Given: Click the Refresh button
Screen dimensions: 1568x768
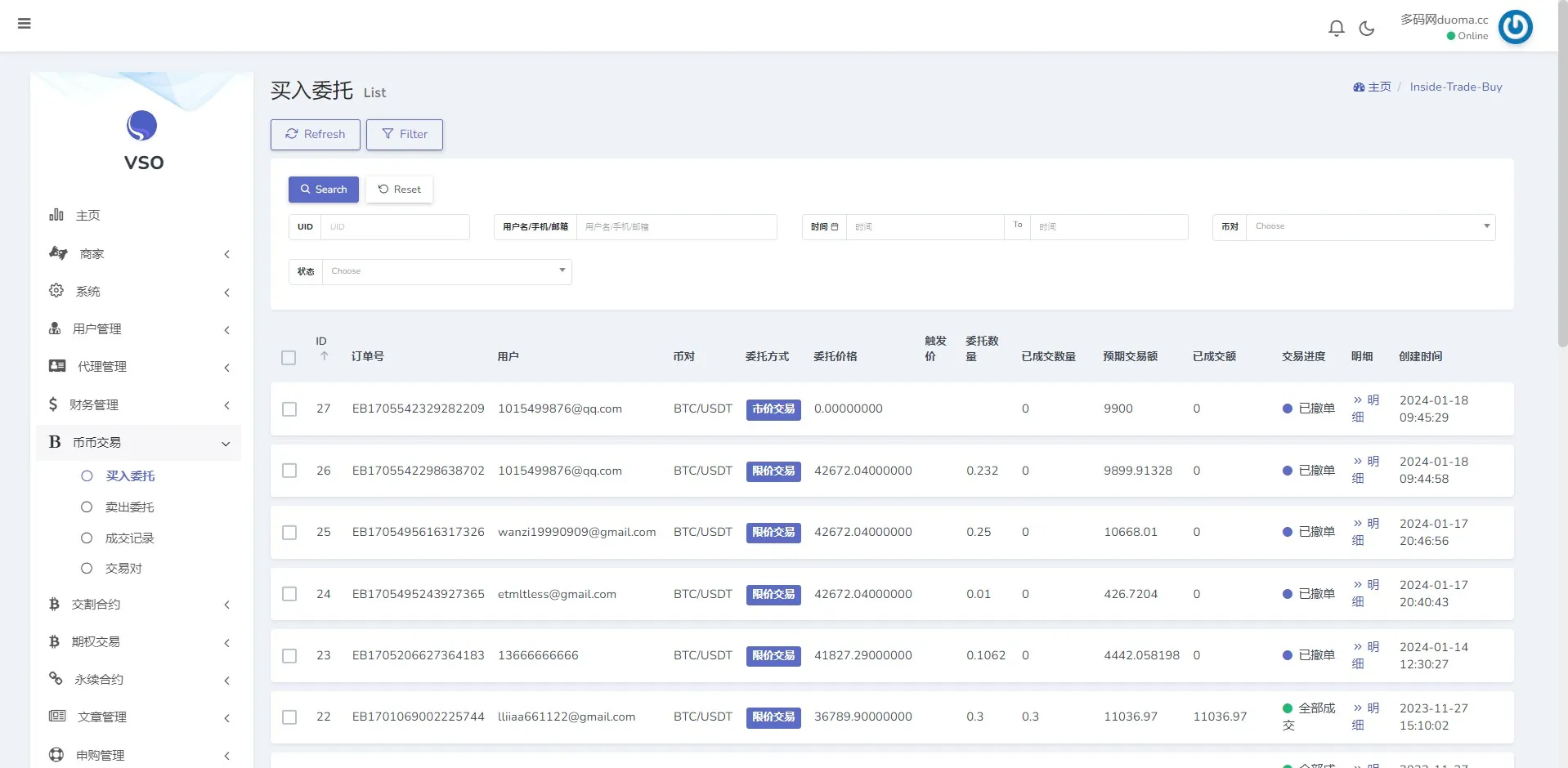Looking at the screenshot, I should click(x=315, y=135).
